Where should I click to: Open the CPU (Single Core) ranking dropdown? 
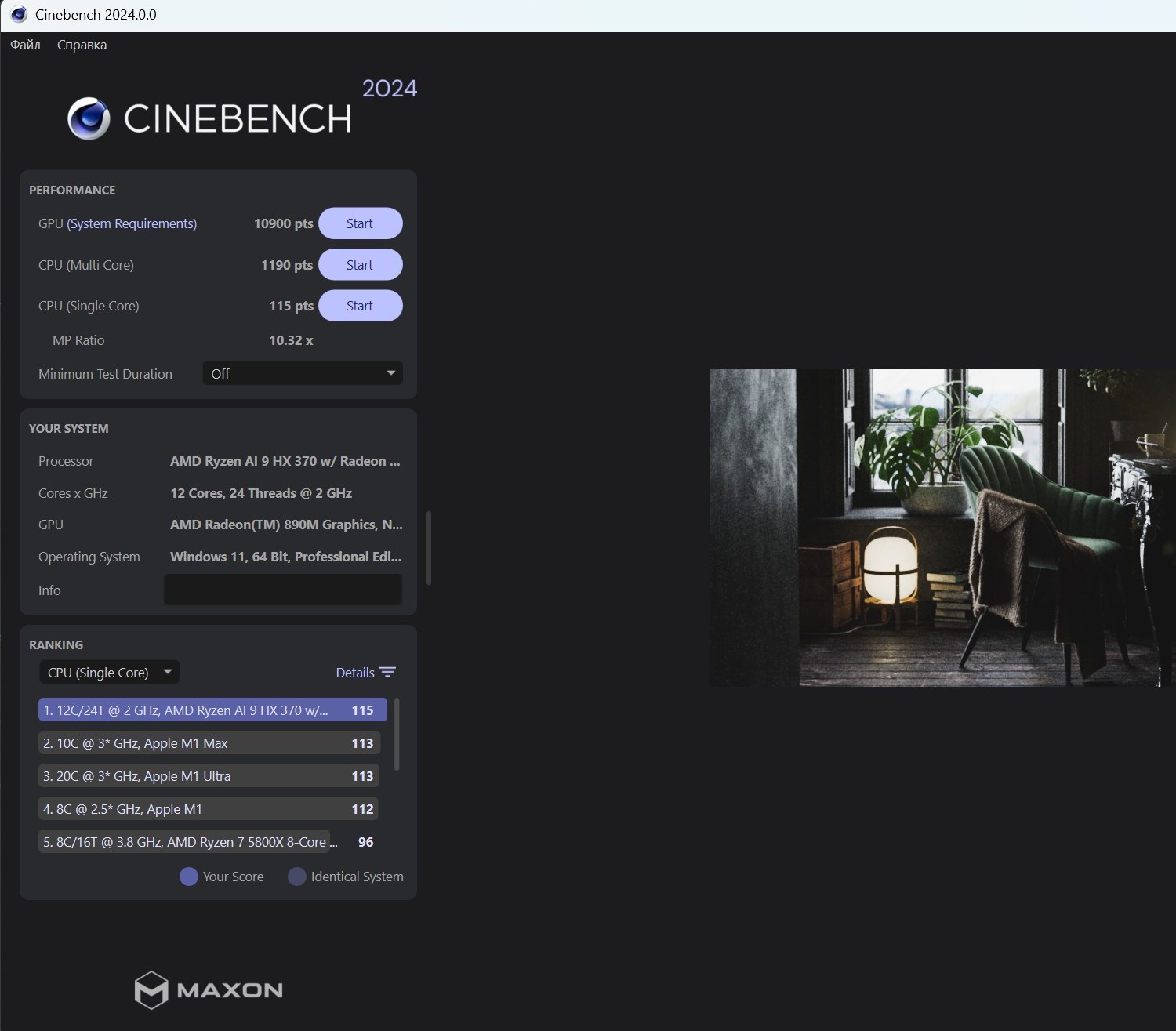(109, 672)
